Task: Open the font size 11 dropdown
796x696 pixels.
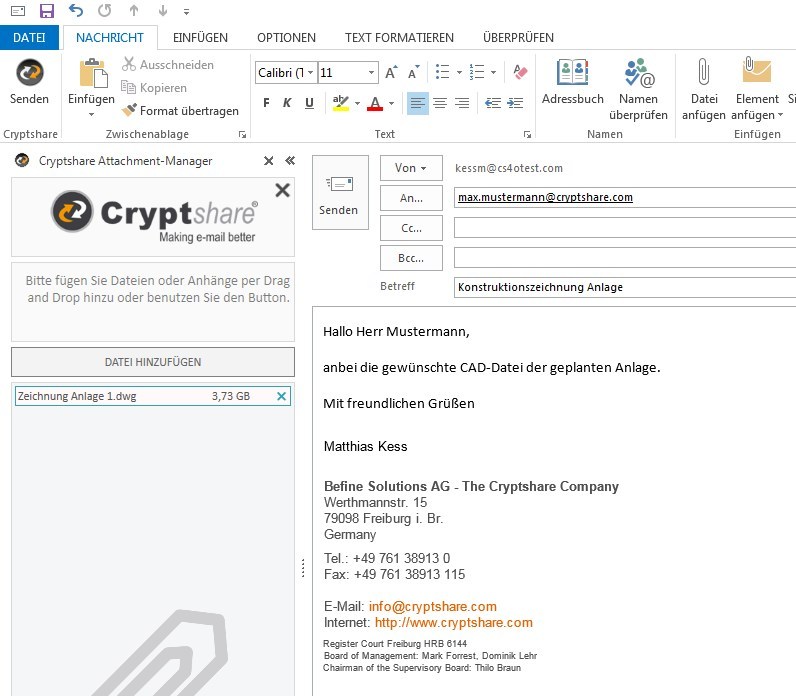Action: tap(372, 73)
